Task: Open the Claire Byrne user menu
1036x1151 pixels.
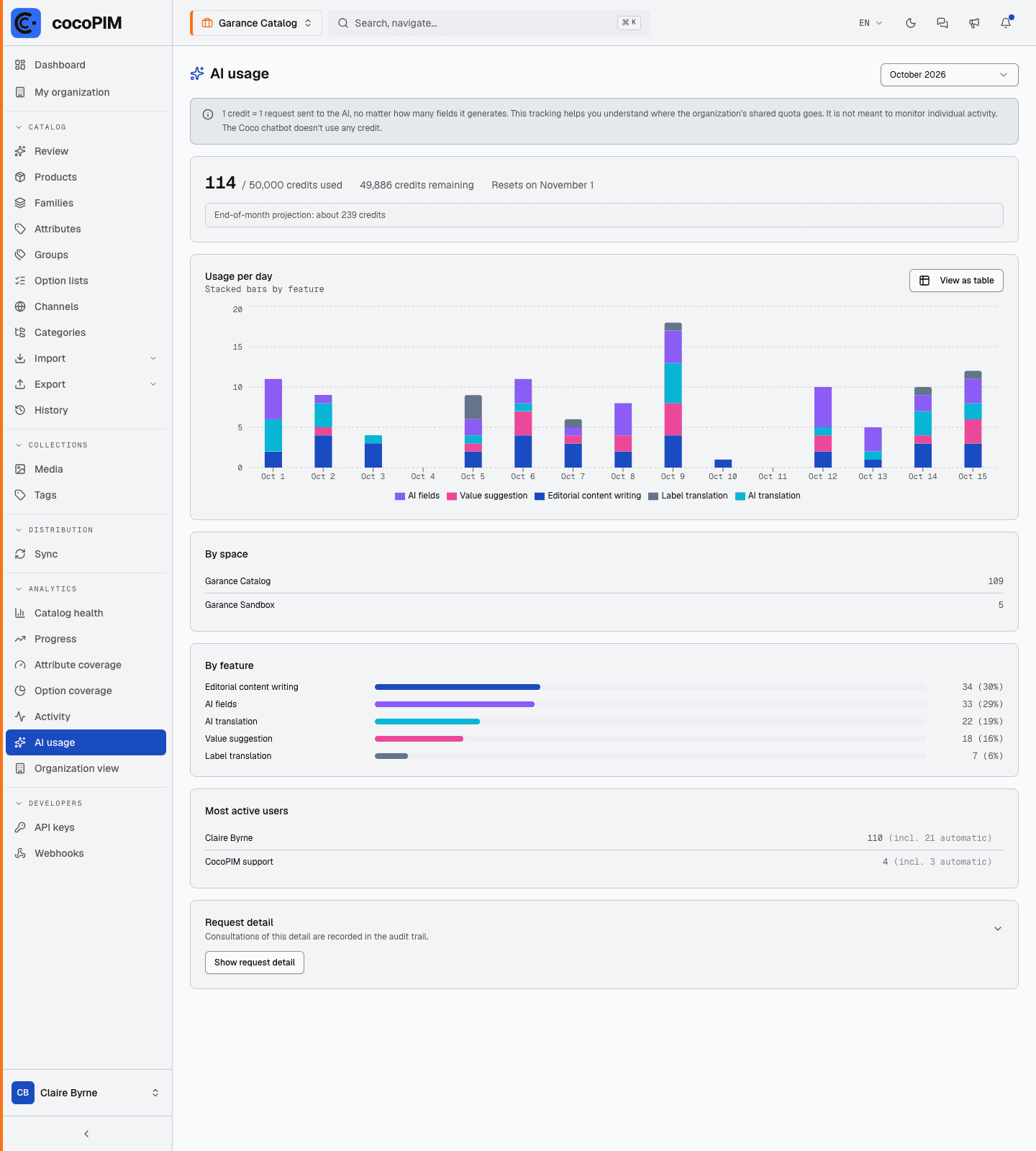Action: [x=86, y=1093]
